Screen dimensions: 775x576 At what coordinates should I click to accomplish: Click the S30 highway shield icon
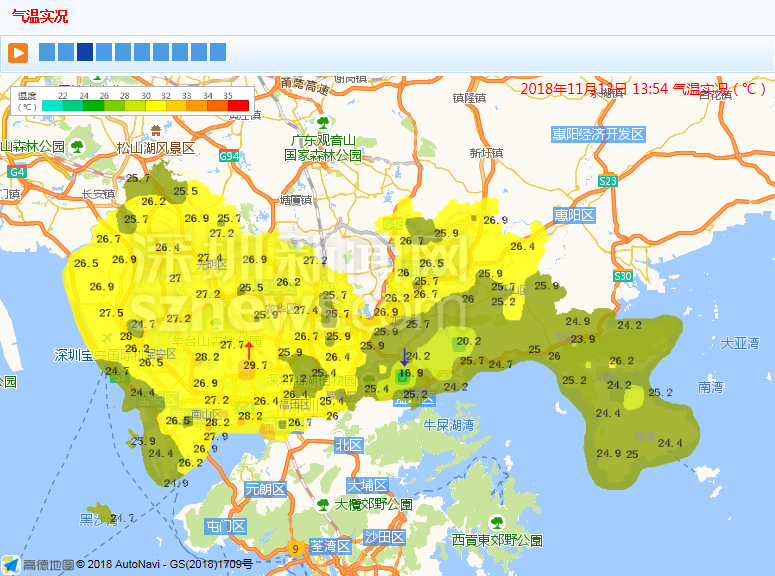coord(623,275)
